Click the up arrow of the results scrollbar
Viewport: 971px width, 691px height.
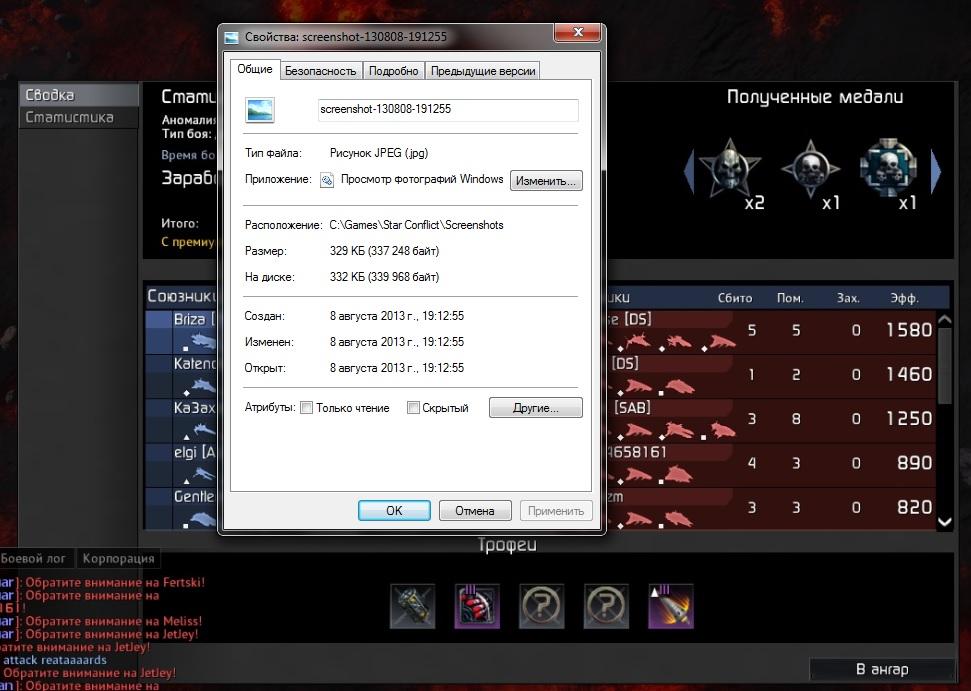(944, 320)
